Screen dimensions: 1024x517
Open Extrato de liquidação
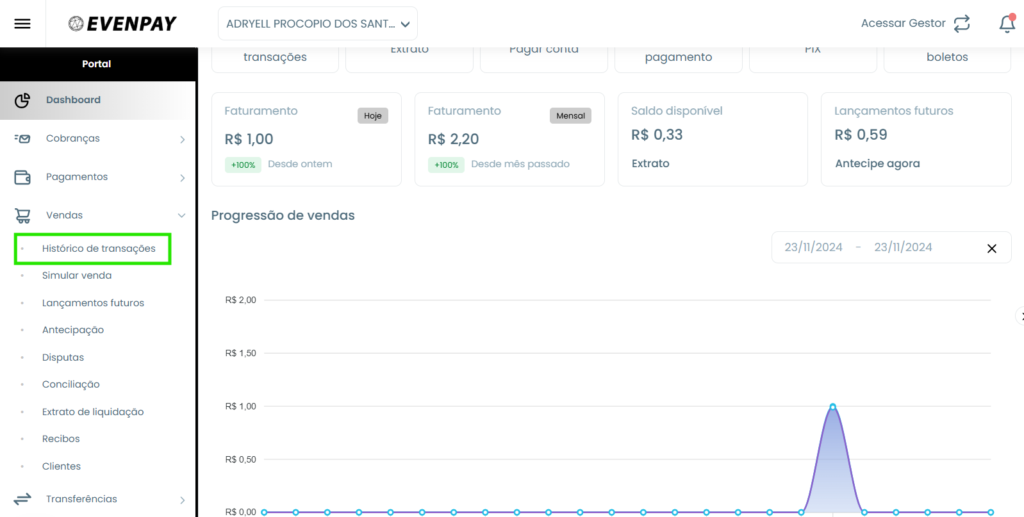(93, 412)
